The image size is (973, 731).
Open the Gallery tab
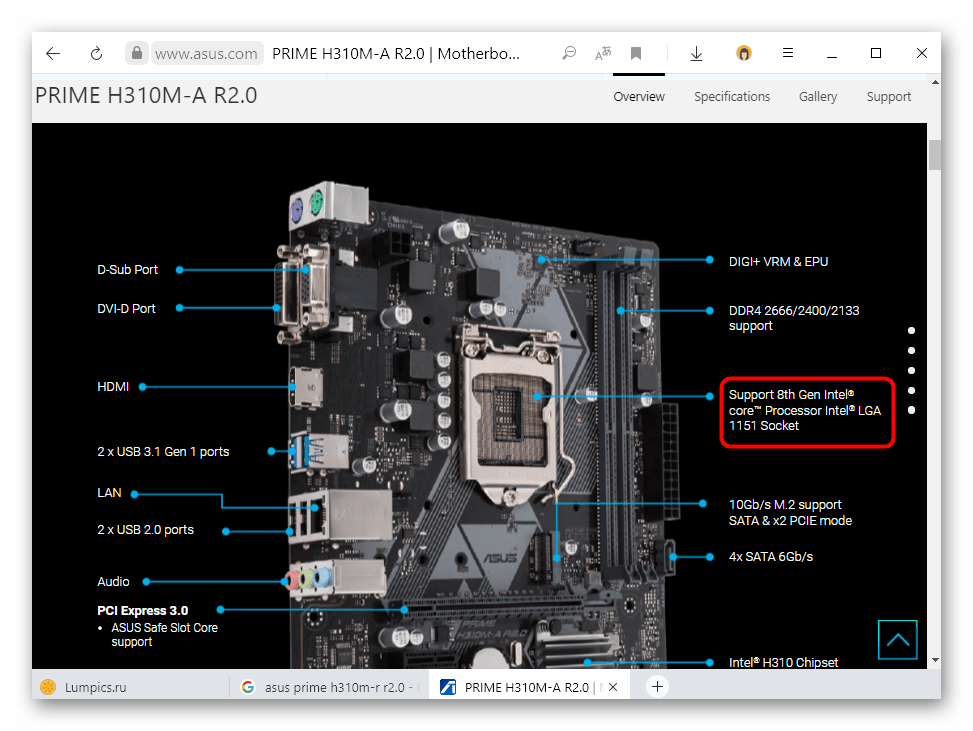point(818,97)
